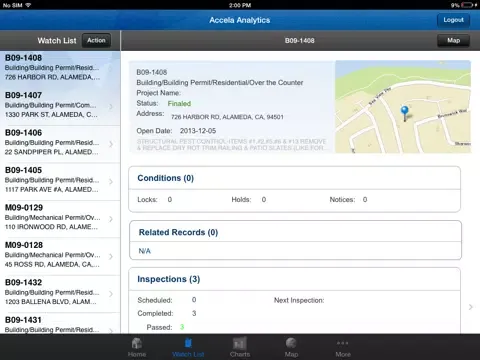
Task: Open the map thumbnail of Harbor Rd
Action: point(403,107)
